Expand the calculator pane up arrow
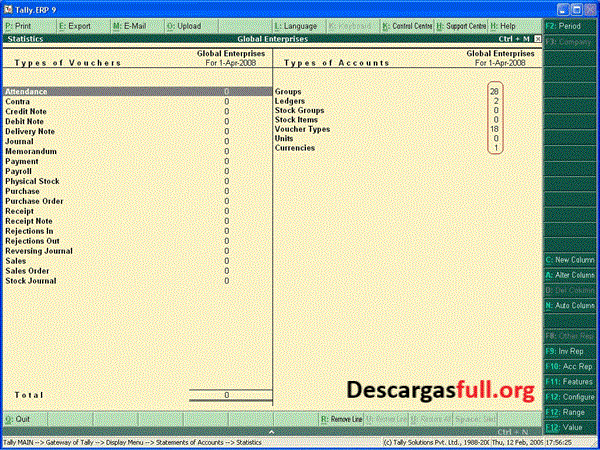 point(271,432)
